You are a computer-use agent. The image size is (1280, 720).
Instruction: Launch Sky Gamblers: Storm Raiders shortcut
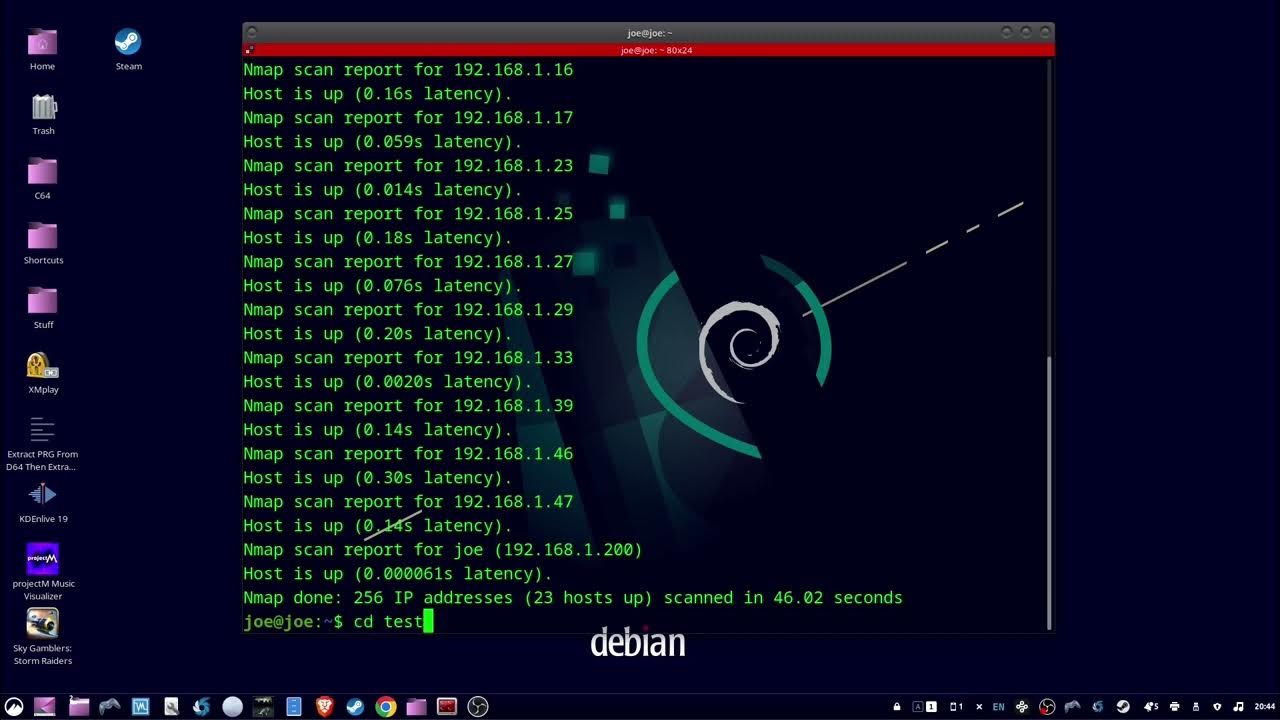coord(43,637)
